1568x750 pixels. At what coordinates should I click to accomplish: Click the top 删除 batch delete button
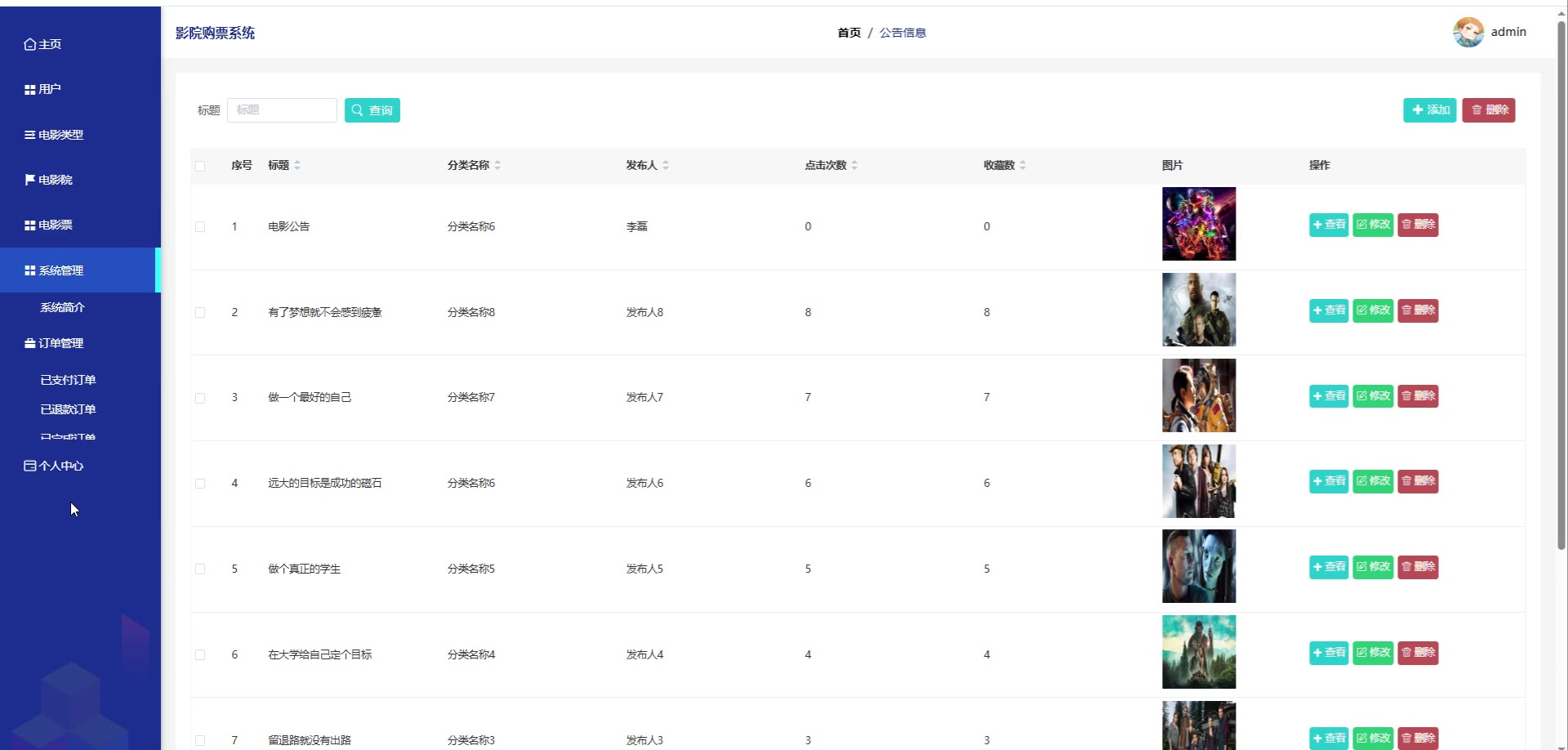pyautogui.click(x=1489, y=110)
